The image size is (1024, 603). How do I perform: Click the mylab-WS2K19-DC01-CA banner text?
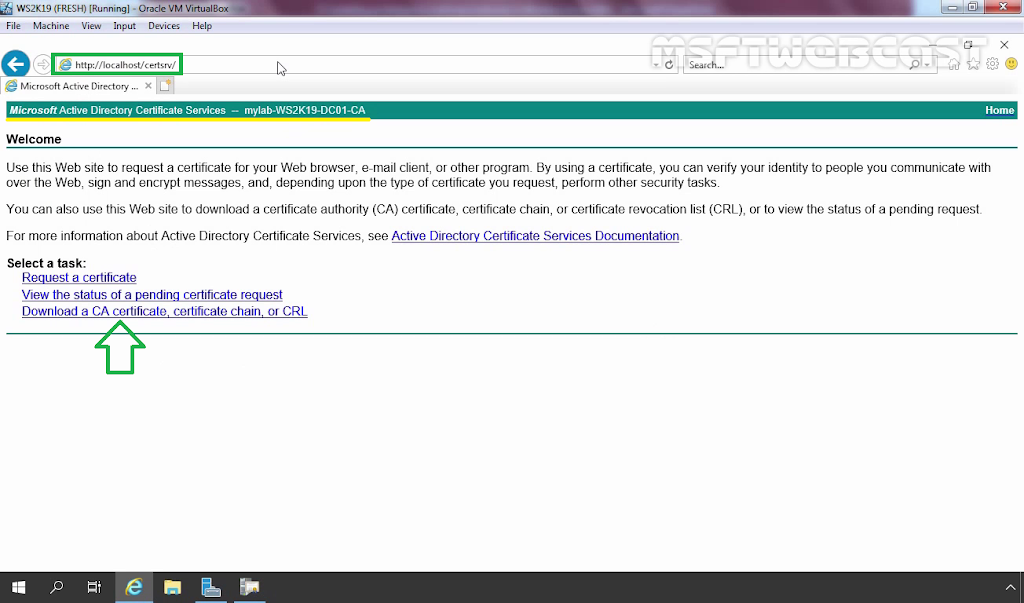[305, 110]
